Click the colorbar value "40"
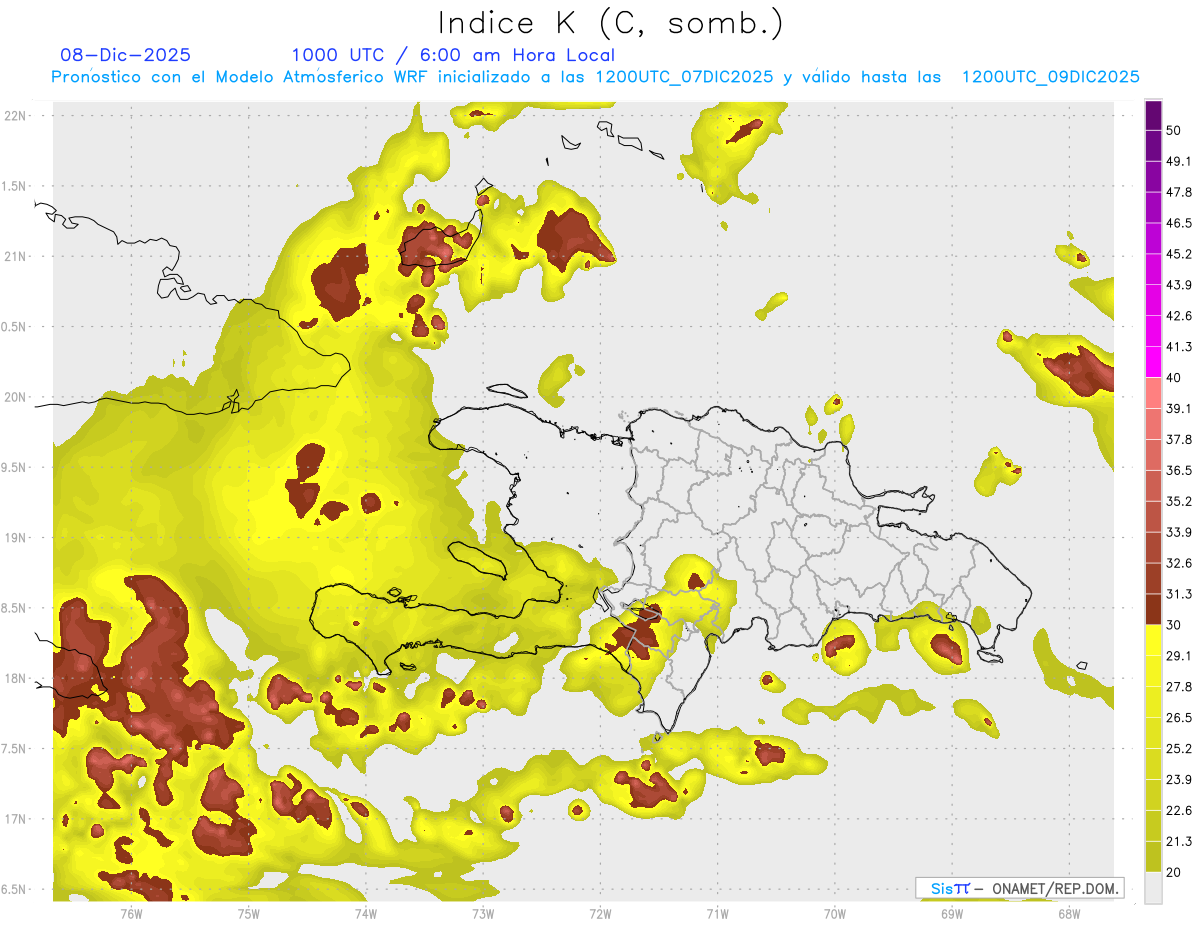Image resolution: width=1200 pixels, height=927 pixels. click(x=1174, y=377)
